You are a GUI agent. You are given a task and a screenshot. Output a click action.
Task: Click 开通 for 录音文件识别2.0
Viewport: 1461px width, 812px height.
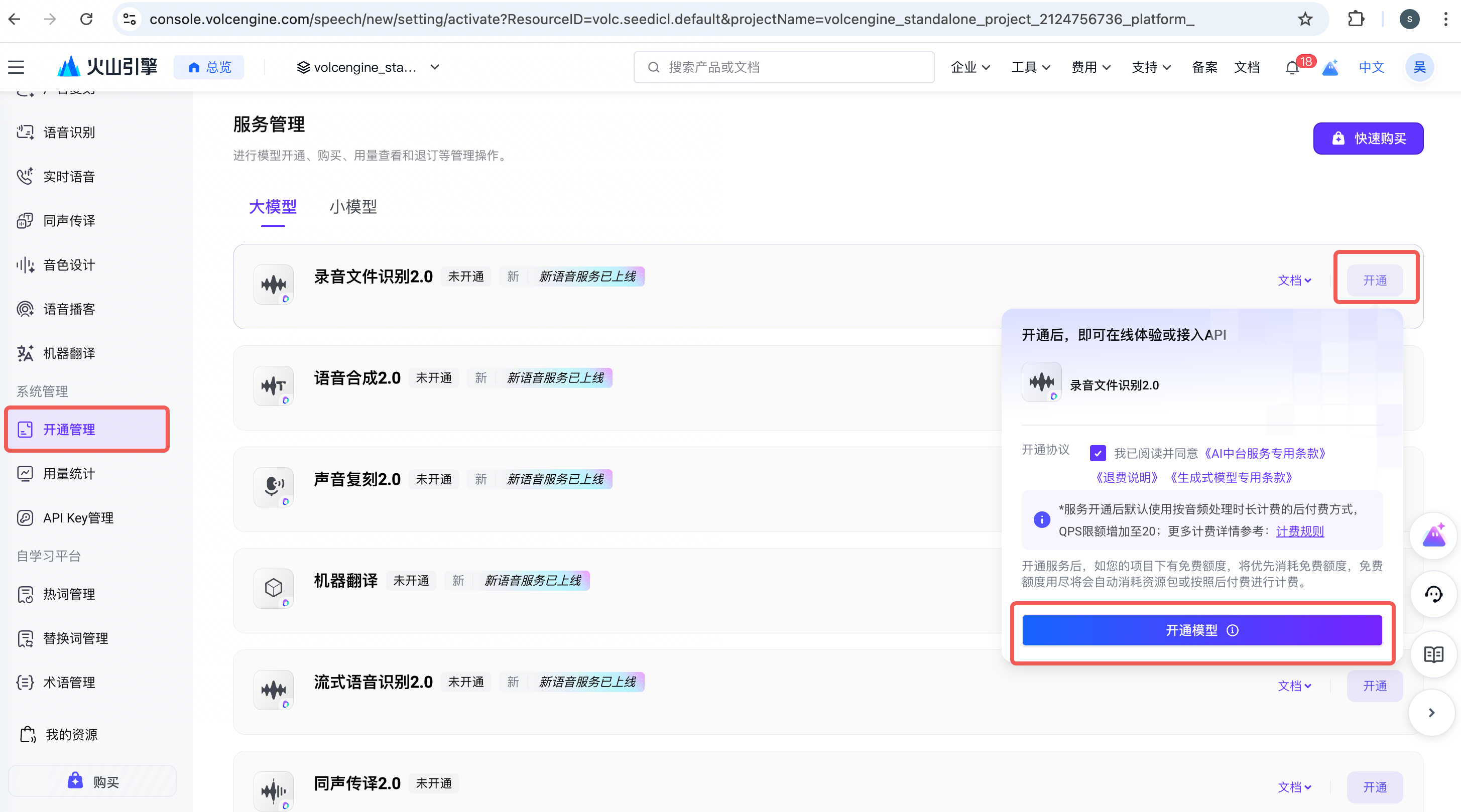point(1375,281)
